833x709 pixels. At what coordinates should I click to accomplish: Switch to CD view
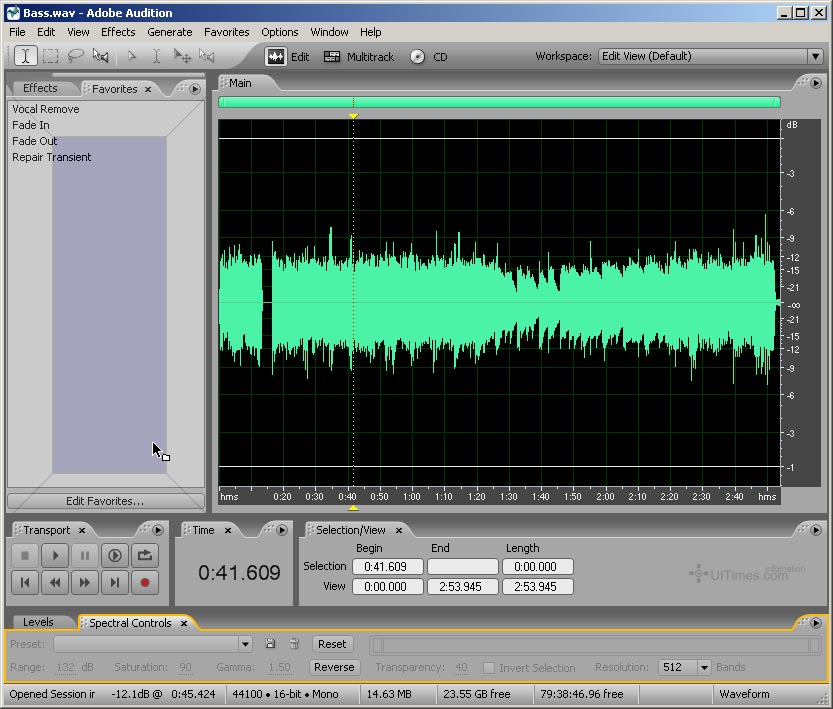[x=429, y=57]
